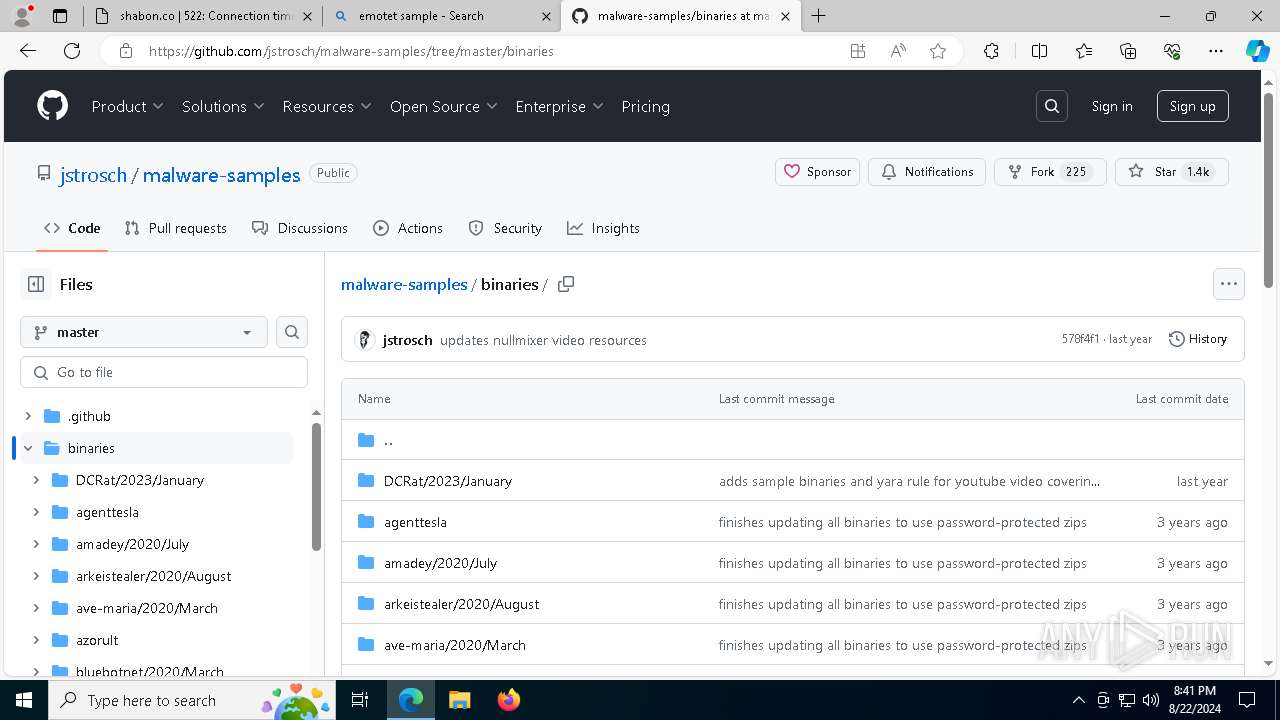This screenshot has width=1280, height=720.
Task: Open Copilot sidebar icon
Action: point(1257,51)
